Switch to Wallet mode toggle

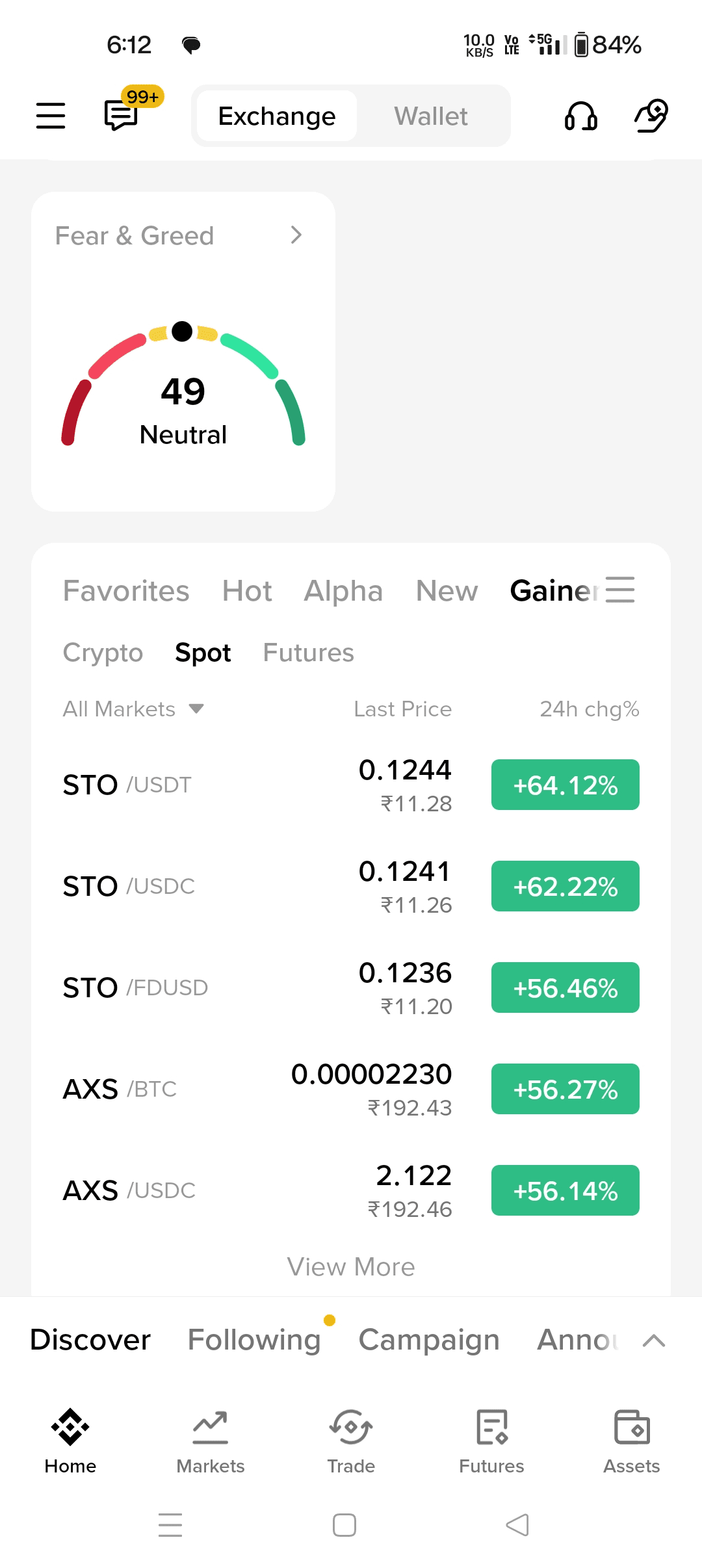[430, 116]
